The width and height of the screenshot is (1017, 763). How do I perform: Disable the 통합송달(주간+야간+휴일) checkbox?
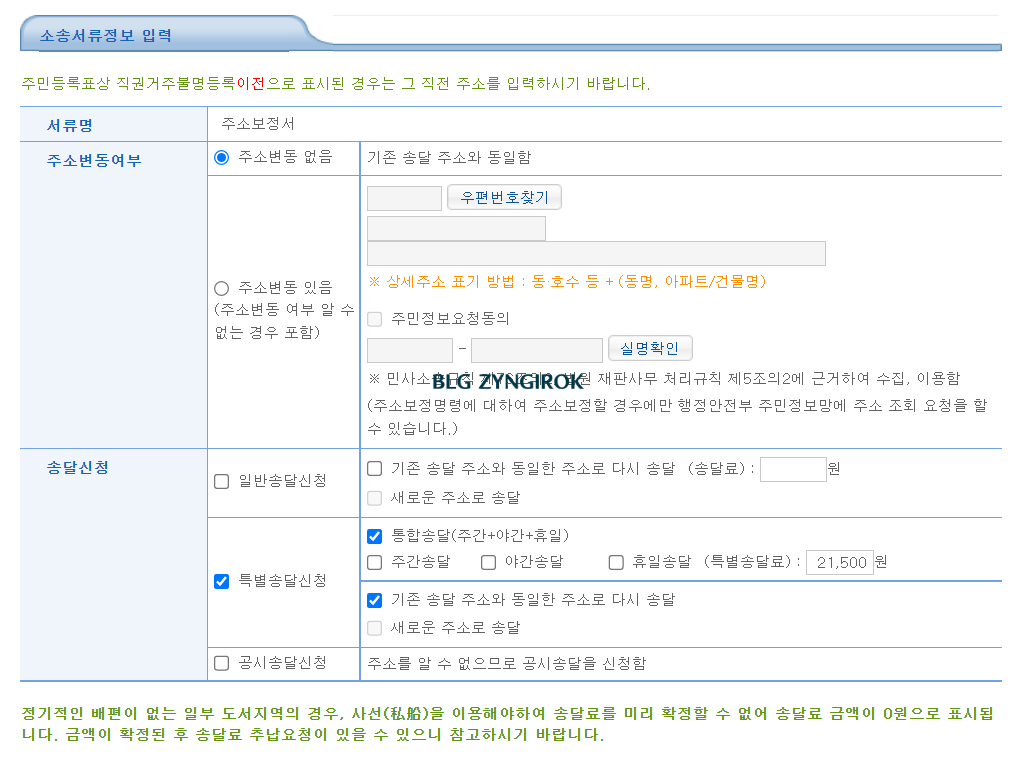coord(375,536)
